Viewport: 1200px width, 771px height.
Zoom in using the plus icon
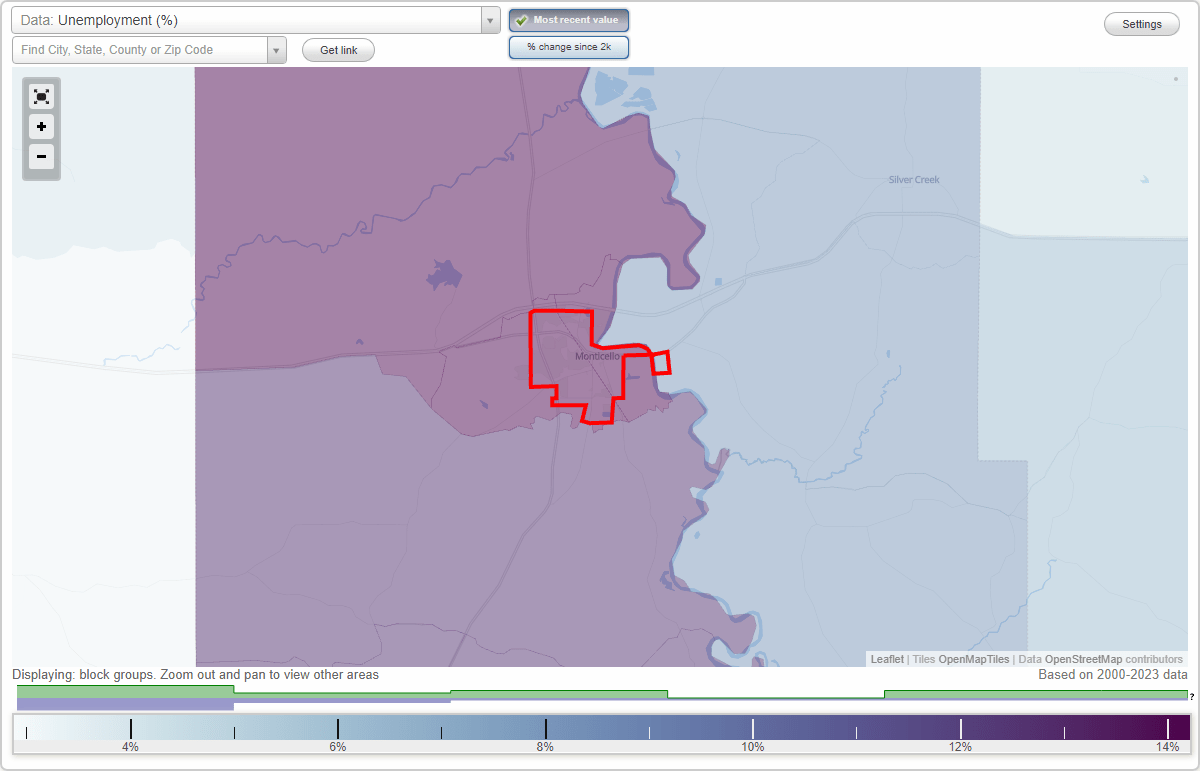point(41,126)
